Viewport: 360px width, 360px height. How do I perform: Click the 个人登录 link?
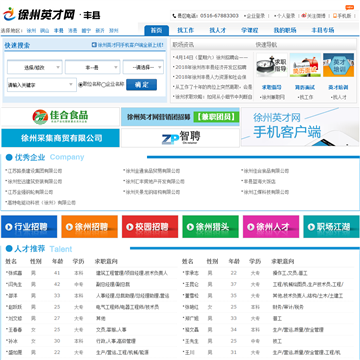286,16
